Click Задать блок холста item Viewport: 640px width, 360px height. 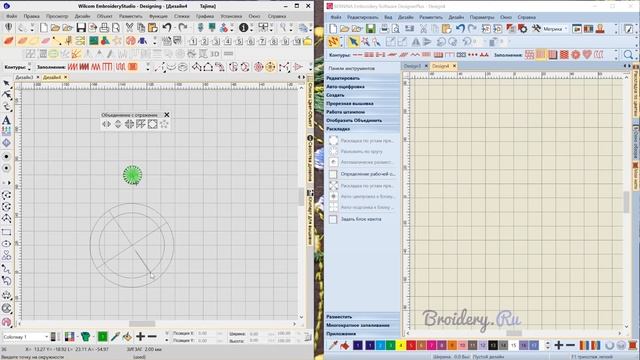click(x=355, y=219)
